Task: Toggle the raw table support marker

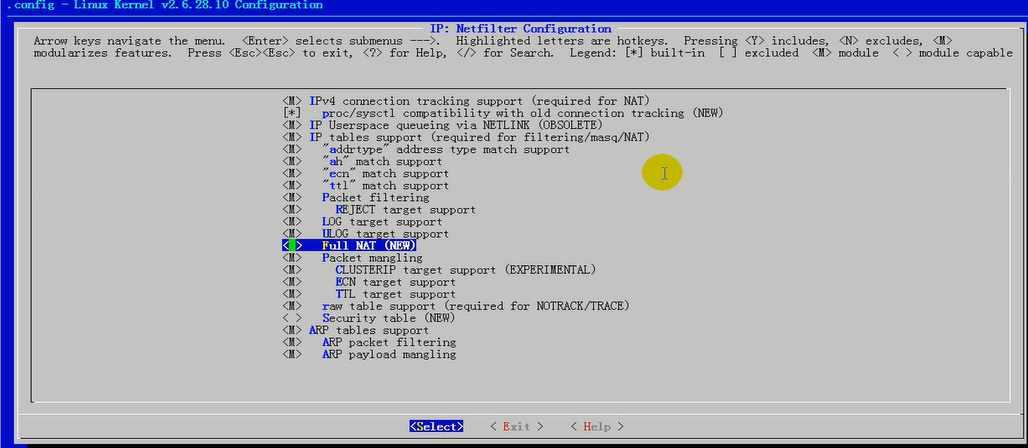Action: tap(292, 306)
